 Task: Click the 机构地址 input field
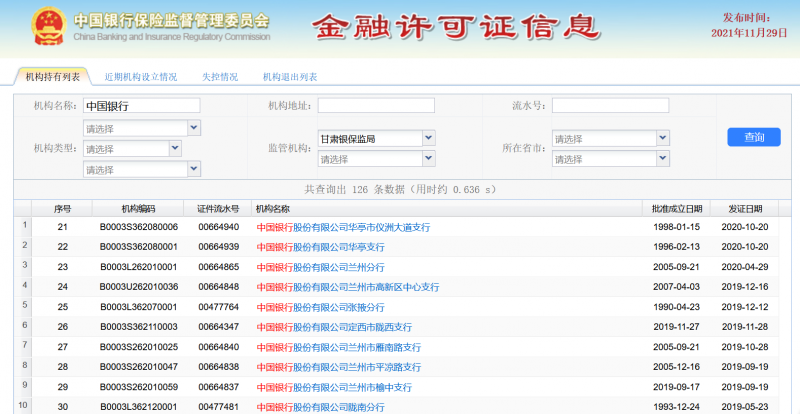tap(376, 106)
